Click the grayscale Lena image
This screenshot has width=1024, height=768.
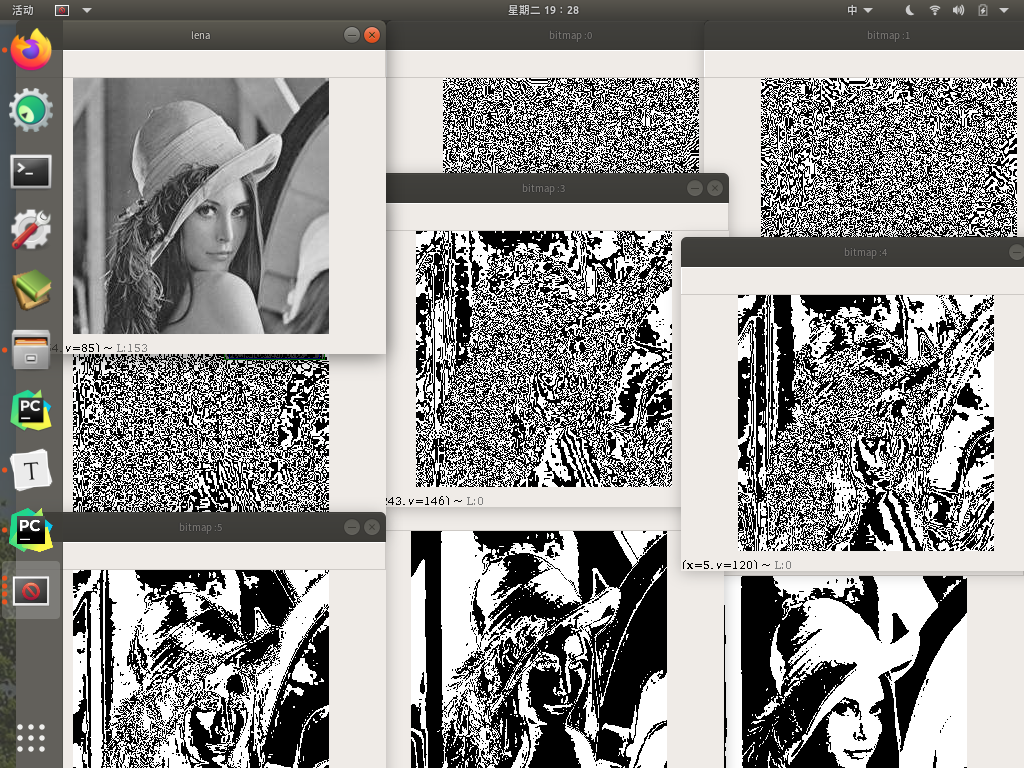coord(200,206)
